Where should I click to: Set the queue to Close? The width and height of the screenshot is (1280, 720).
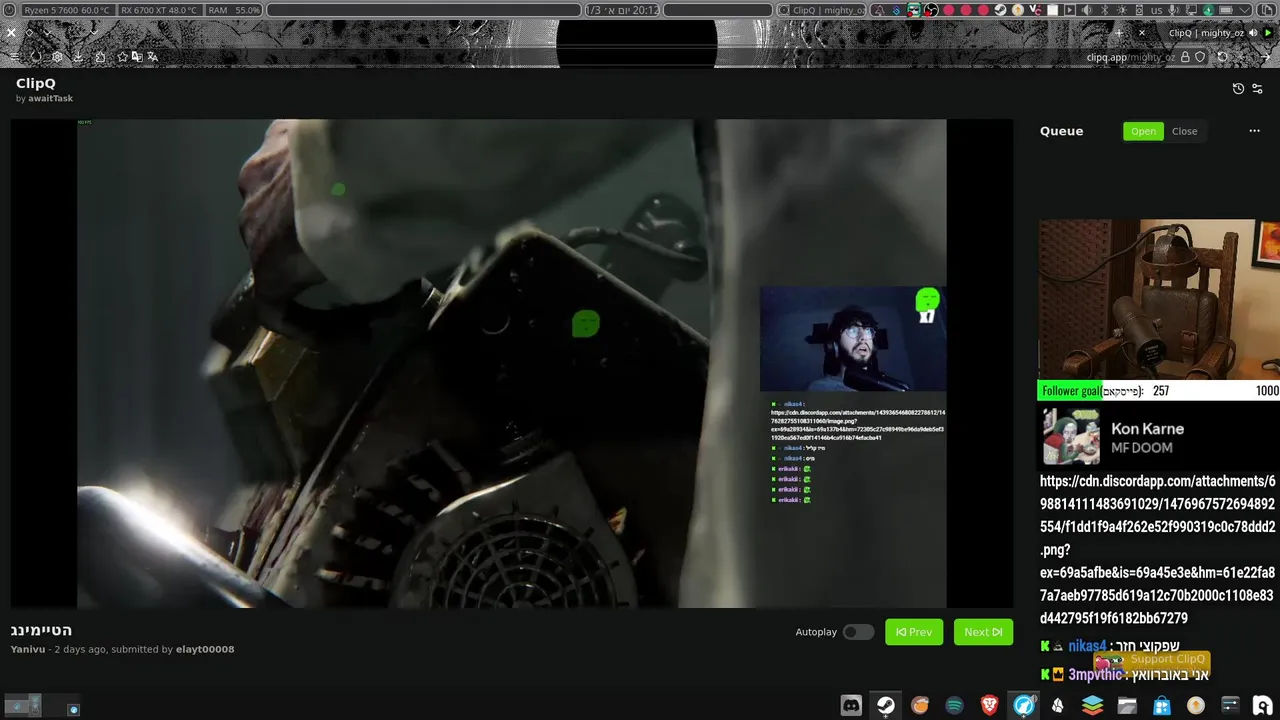pyautogui.click(x=1184, y=131)
